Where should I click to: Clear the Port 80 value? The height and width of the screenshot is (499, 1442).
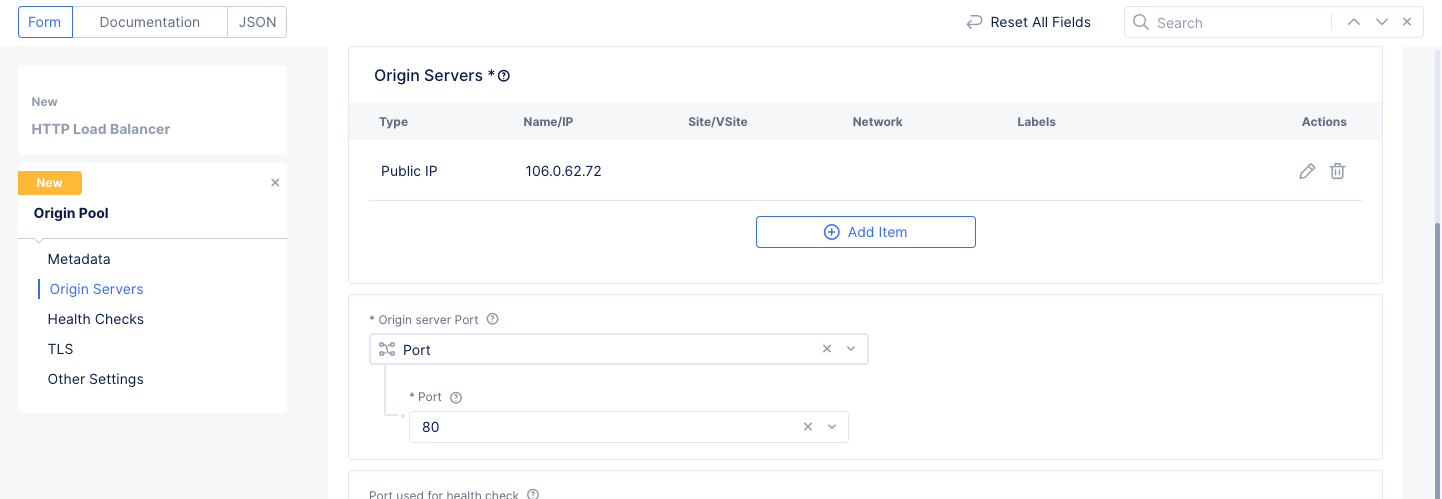[808, 427]
